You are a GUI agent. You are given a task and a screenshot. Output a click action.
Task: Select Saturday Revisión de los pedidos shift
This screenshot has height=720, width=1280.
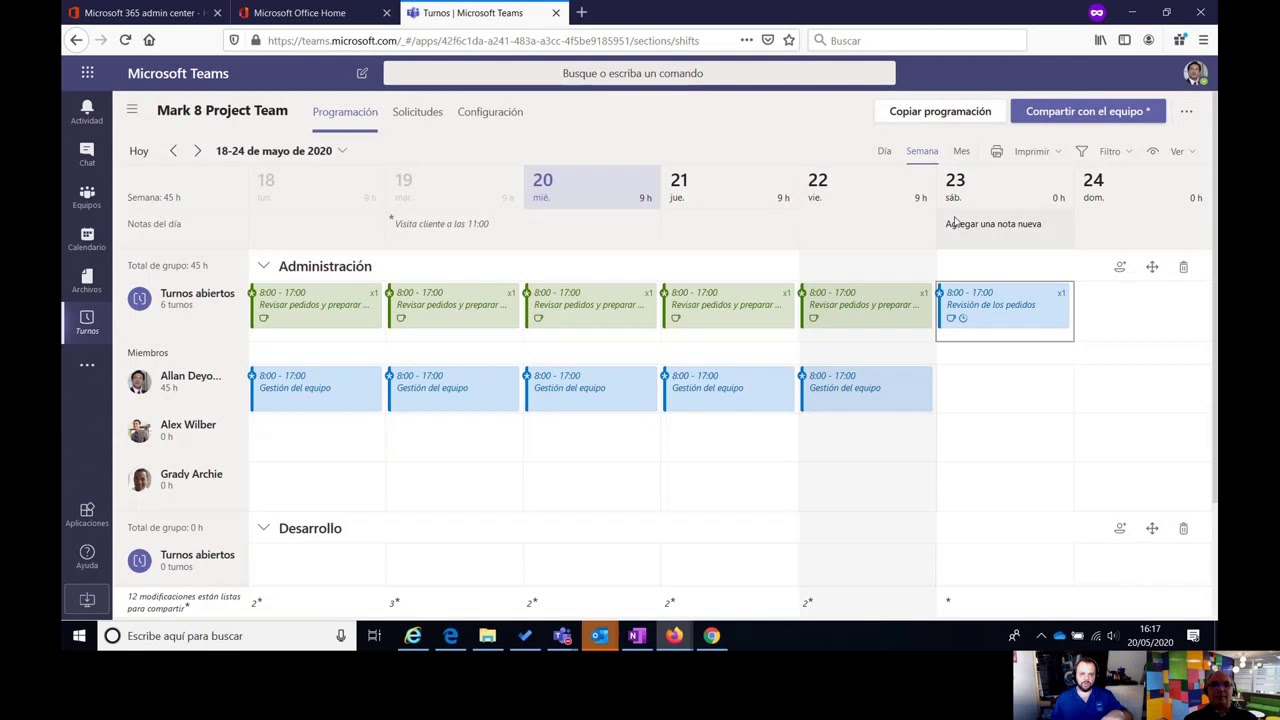1004,306
